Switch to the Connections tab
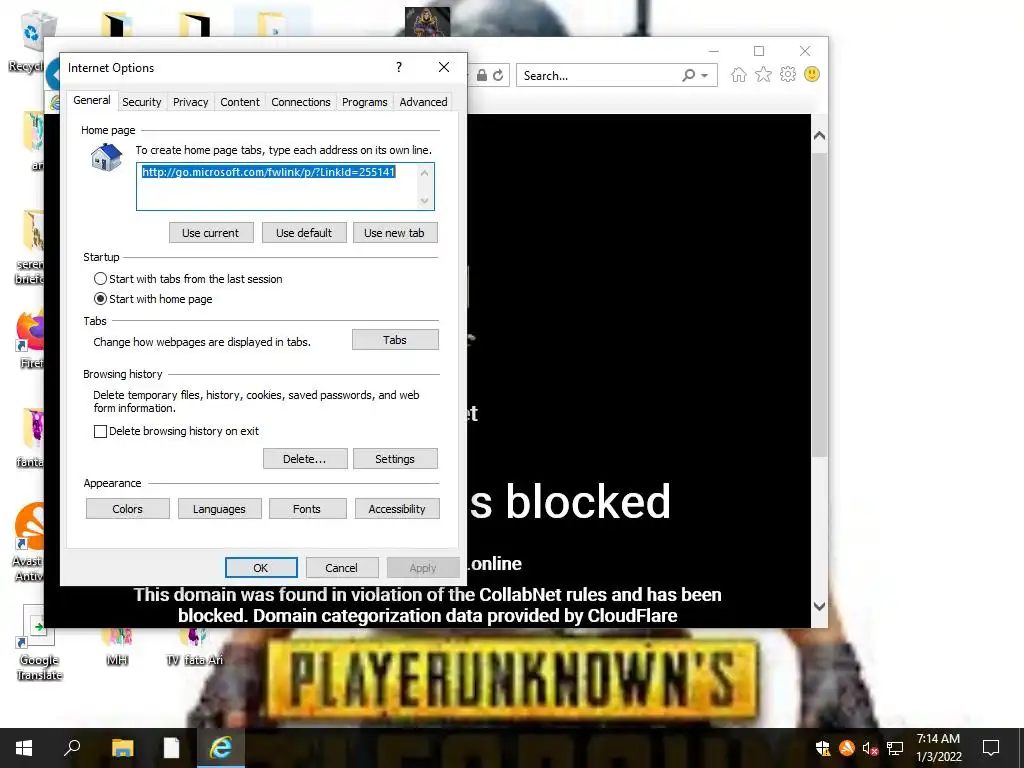Viewport: 1024px width, 768px height. pos(300,102)
